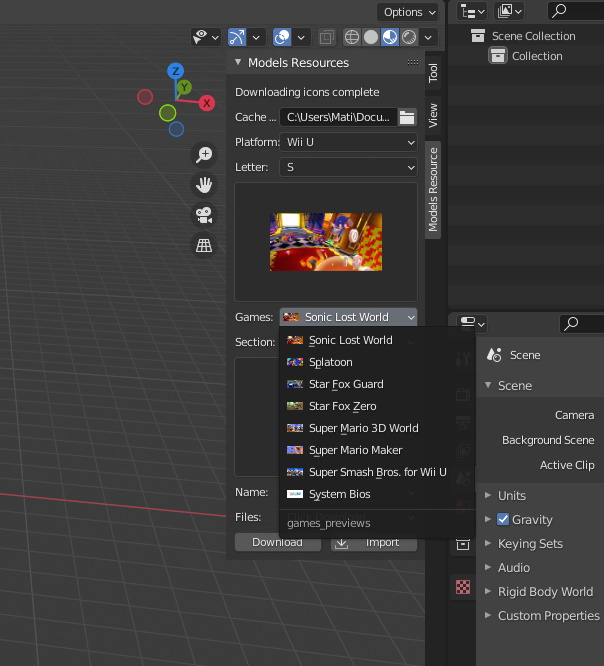Open the shading options dropdown arrow
Image resolution: width=604 pixels, height=666 pixels.
click(428, 37)
